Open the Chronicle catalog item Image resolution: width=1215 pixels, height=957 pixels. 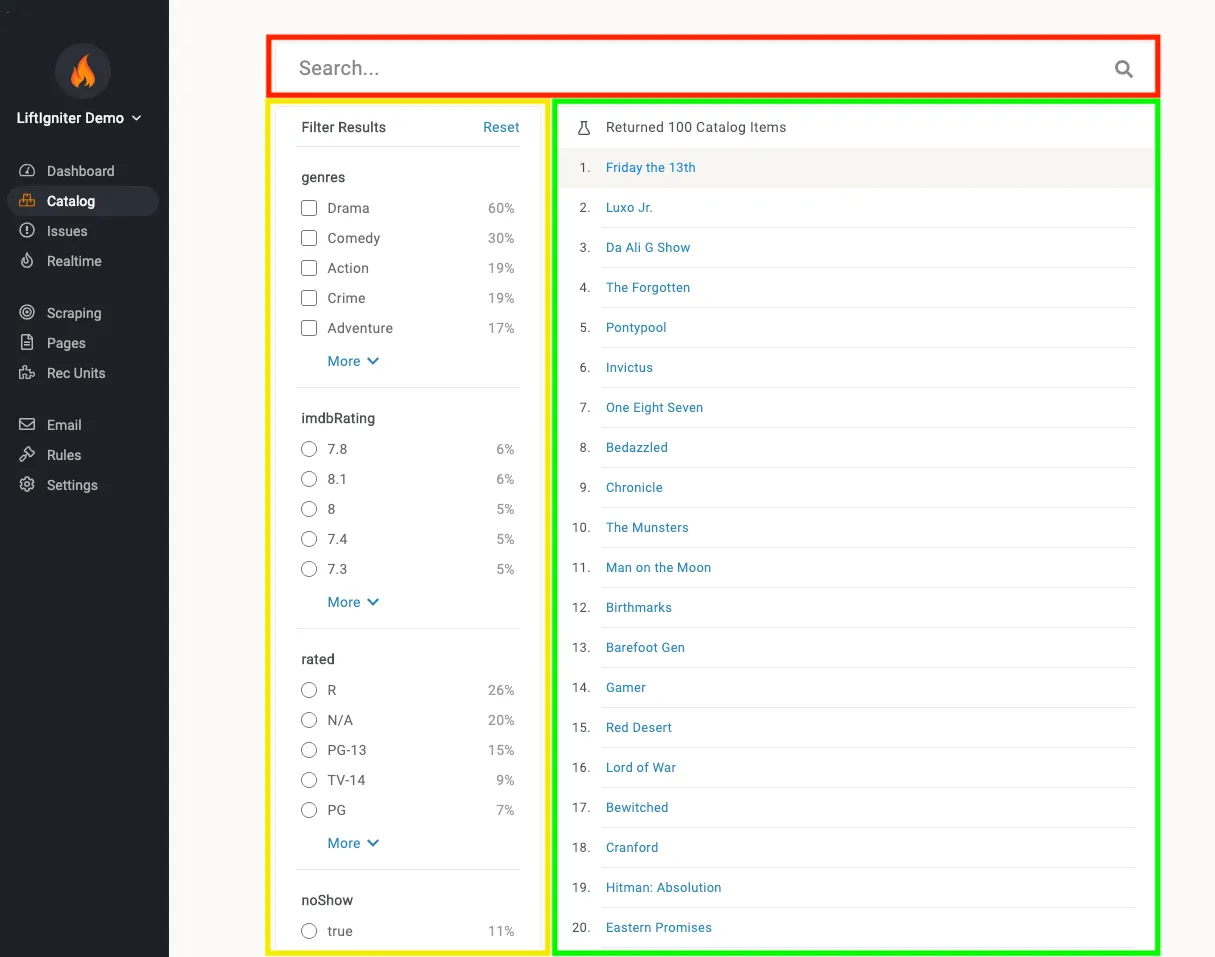pos(634,488)
